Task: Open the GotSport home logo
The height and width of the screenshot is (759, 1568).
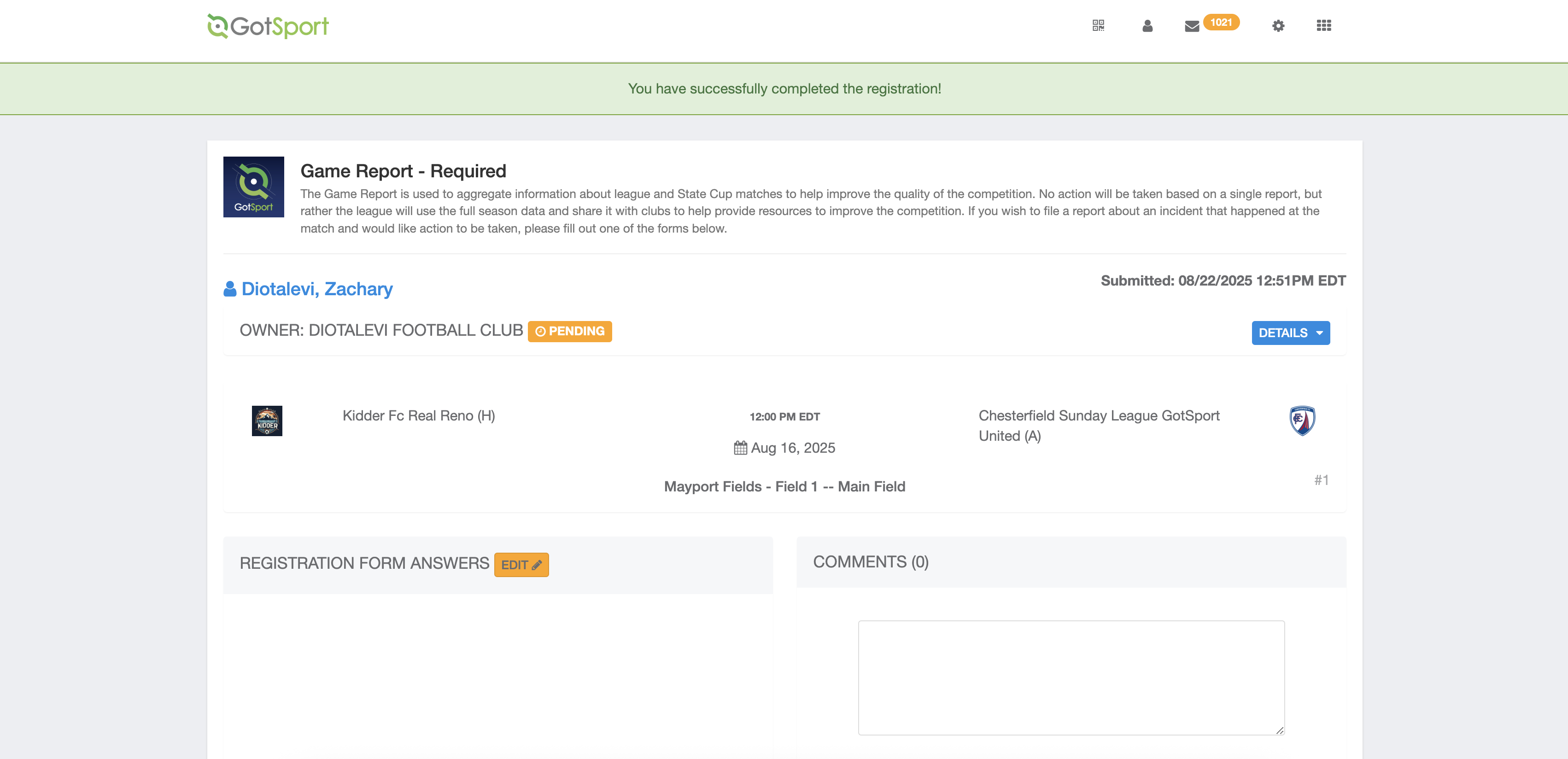Action: pos(268,26)
